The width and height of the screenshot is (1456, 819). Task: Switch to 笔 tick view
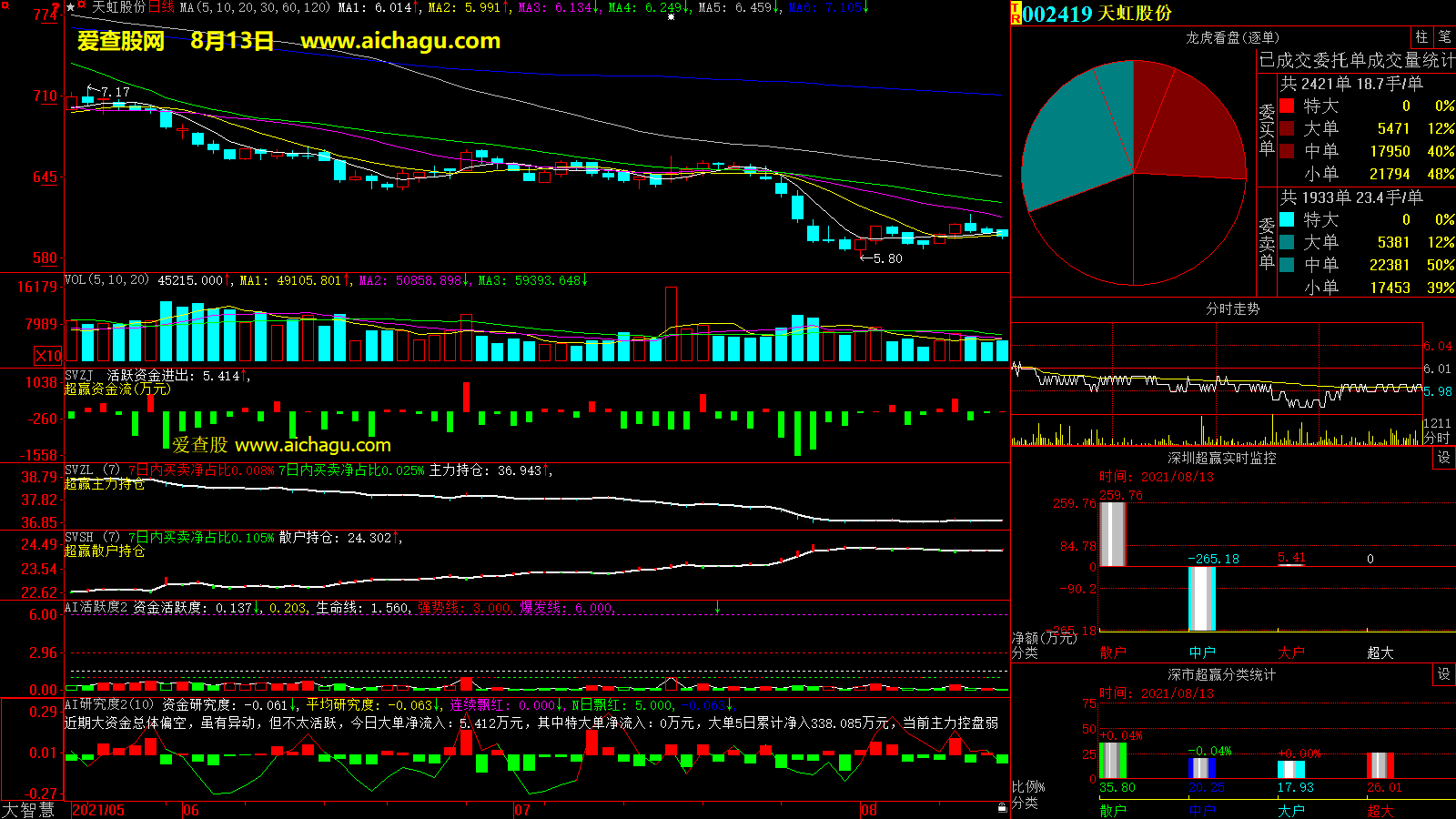pos(1444,37)
